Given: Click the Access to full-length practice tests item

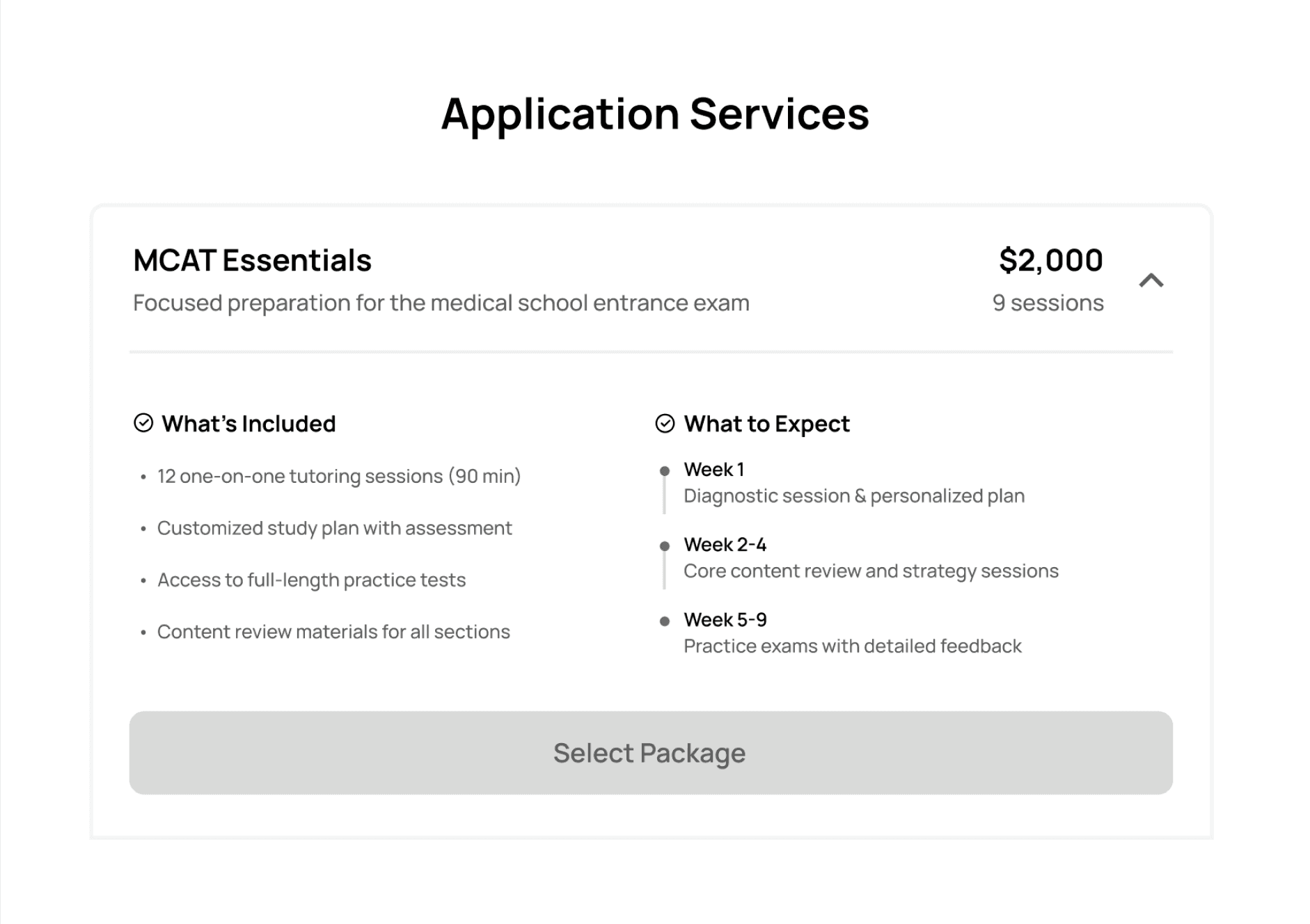Looking at the screenshot, I should click(x=311, y=580).
